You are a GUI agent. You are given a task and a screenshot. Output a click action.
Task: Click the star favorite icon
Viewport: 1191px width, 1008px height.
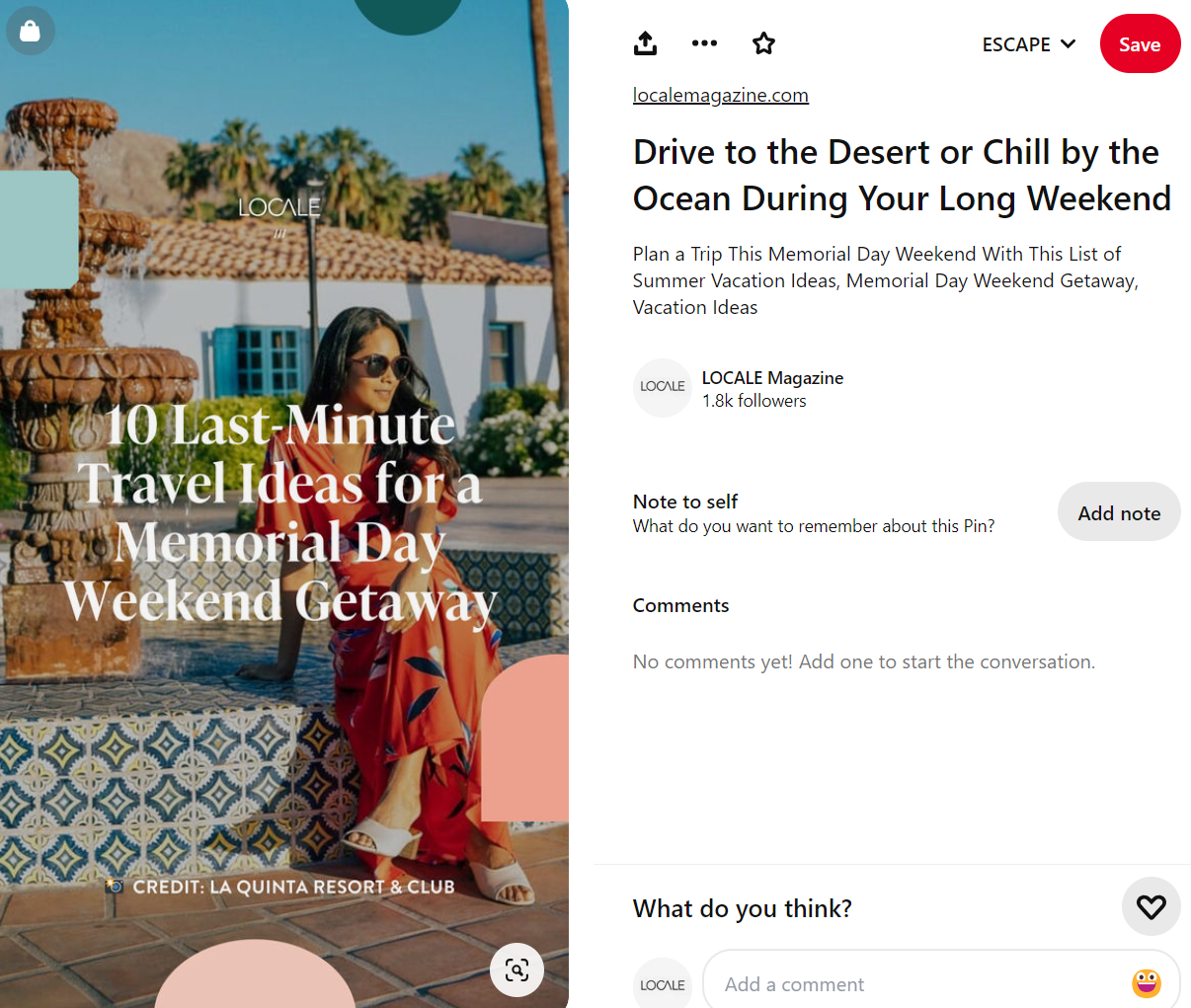click(x=763, y=43)
